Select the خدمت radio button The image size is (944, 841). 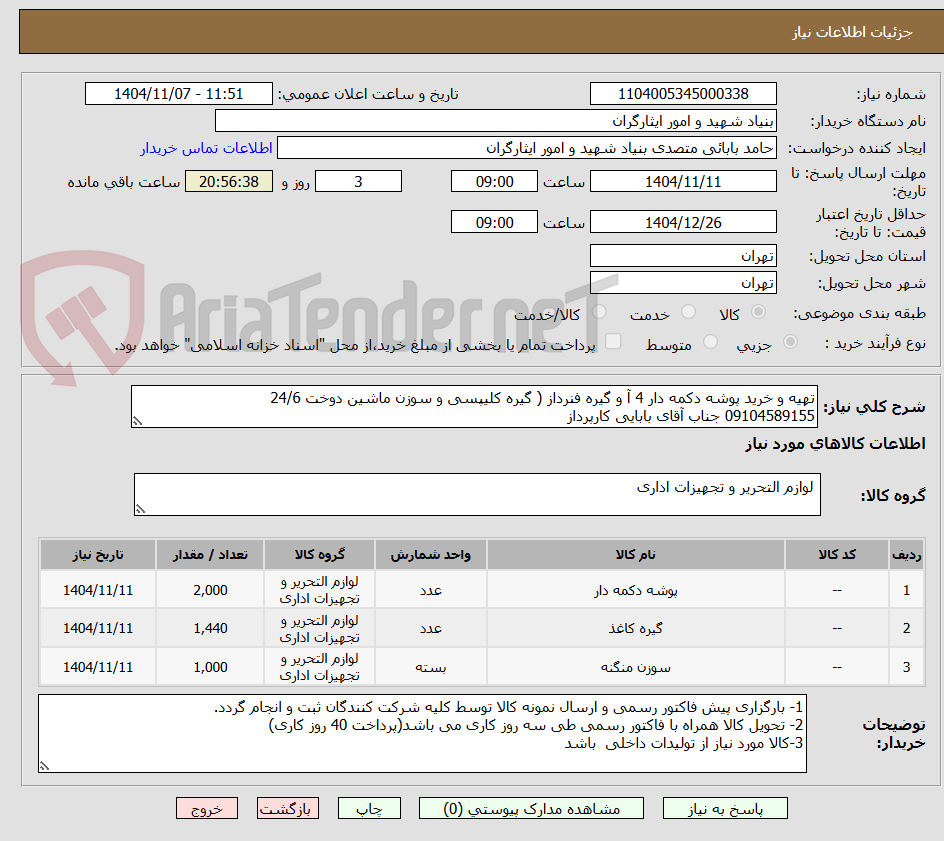688,312
